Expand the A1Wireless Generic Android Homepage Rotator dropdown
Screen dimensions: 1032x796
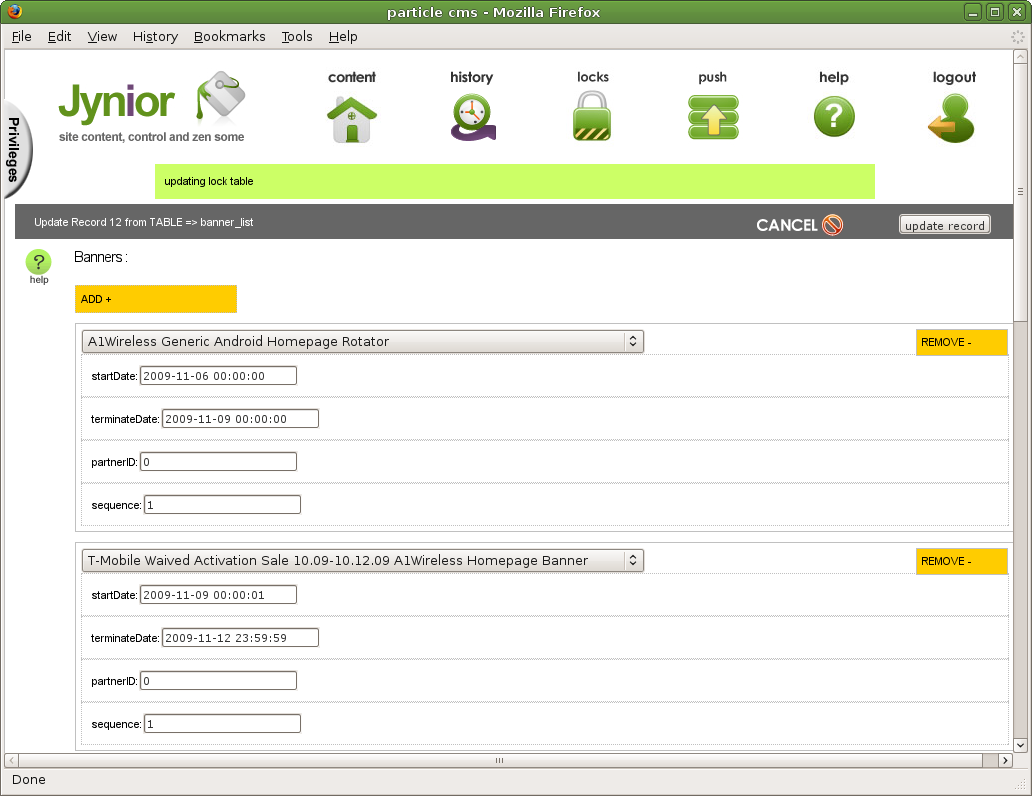coord(362,342)
